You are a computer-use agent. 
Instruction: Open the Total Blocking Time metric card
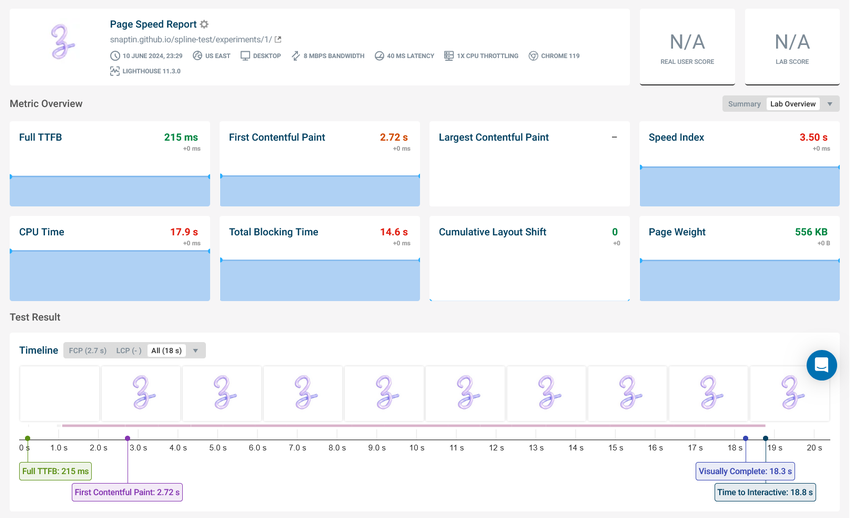314,256
